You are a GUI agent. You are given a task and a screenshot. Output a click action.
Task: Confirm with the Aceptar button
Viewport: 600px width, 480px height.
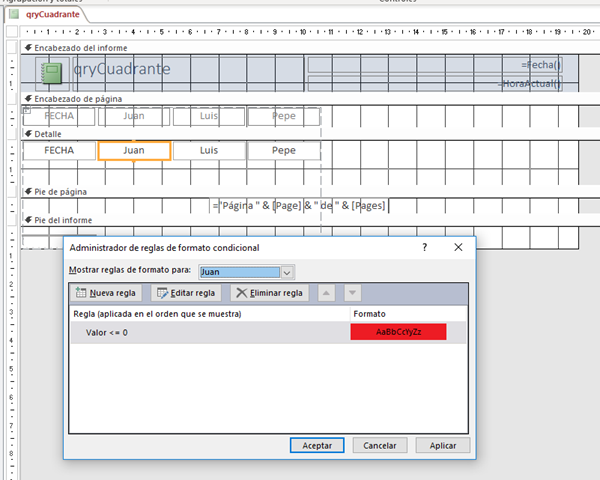click(x=317, y=446)
